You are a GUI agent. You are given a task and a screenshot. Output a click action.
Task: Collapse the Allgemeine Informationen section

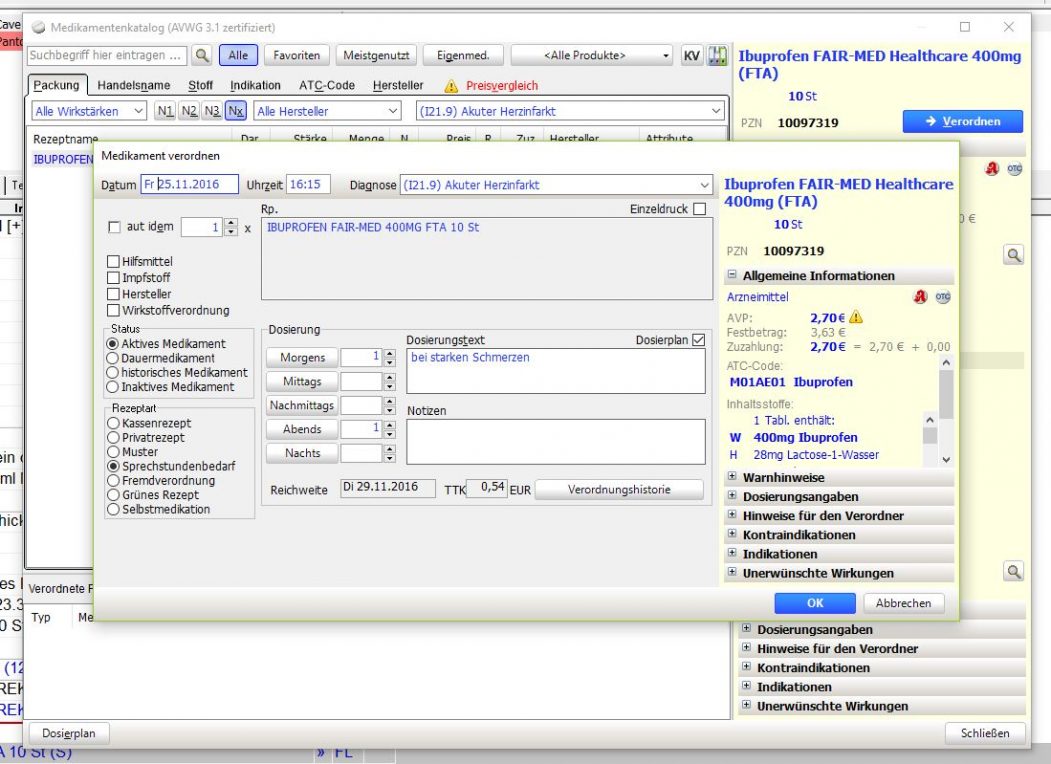(732, 275)
